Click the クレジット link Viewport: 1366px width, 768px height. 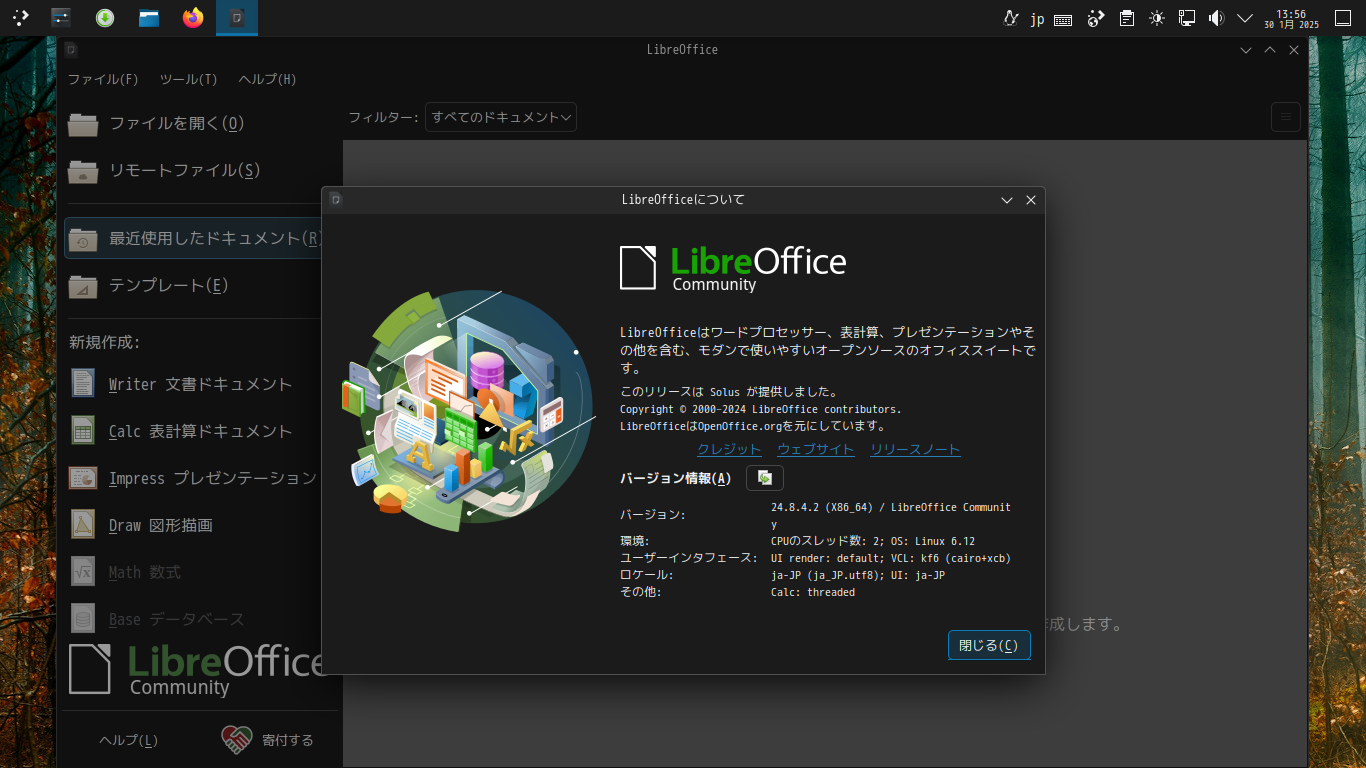tap(729, 449)
